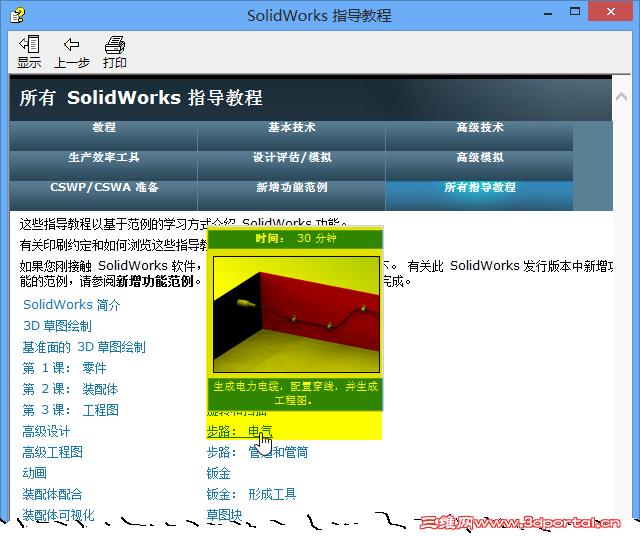The height and width of the screenshot is (536, 640).
Task: Open the 教程 tab
Action: pos(104,136)
